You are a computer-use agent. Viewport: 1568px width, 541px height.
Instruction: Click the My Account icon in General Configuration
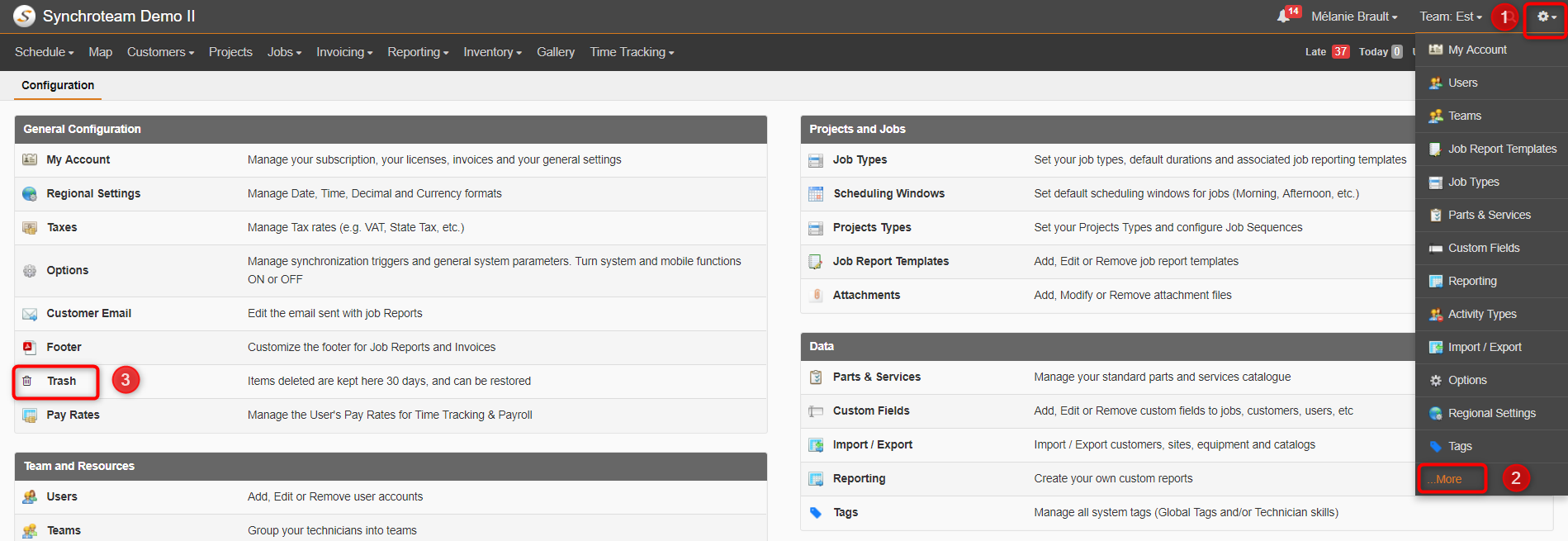coord(30,159)
